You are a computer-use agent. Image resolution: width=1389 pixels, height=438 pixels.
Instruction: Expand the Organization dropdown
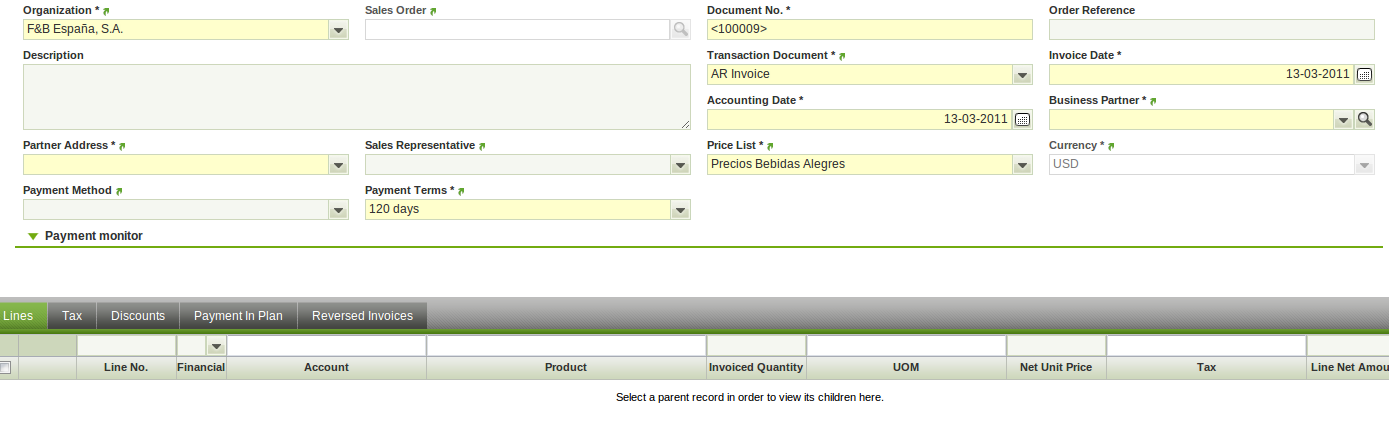pyautogui.click(x=338, y=30)
